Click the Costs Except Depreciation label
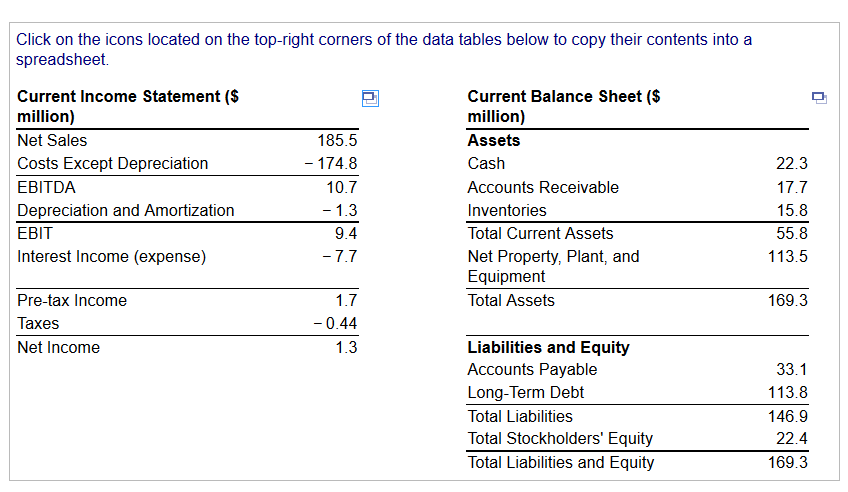 [113, 164]
